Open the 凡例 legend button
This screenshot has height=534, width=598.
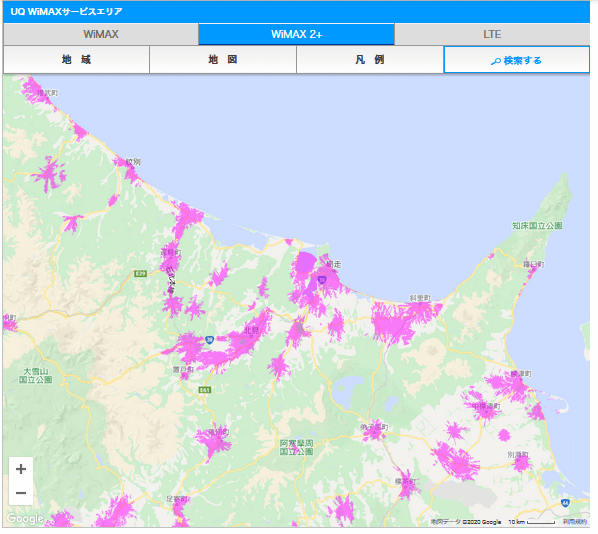coord(370,60)
